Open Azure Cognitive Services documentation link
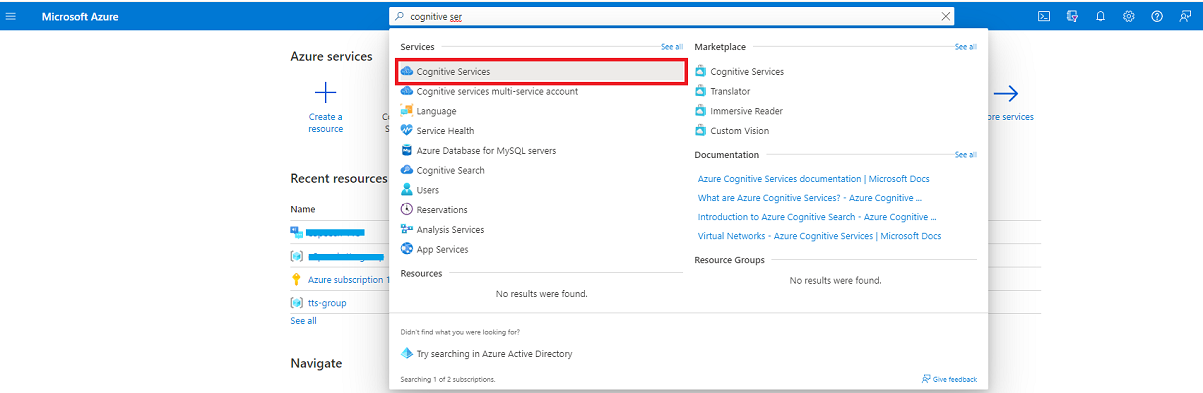This screenshot has width=1203, height=393. [814, 179]
